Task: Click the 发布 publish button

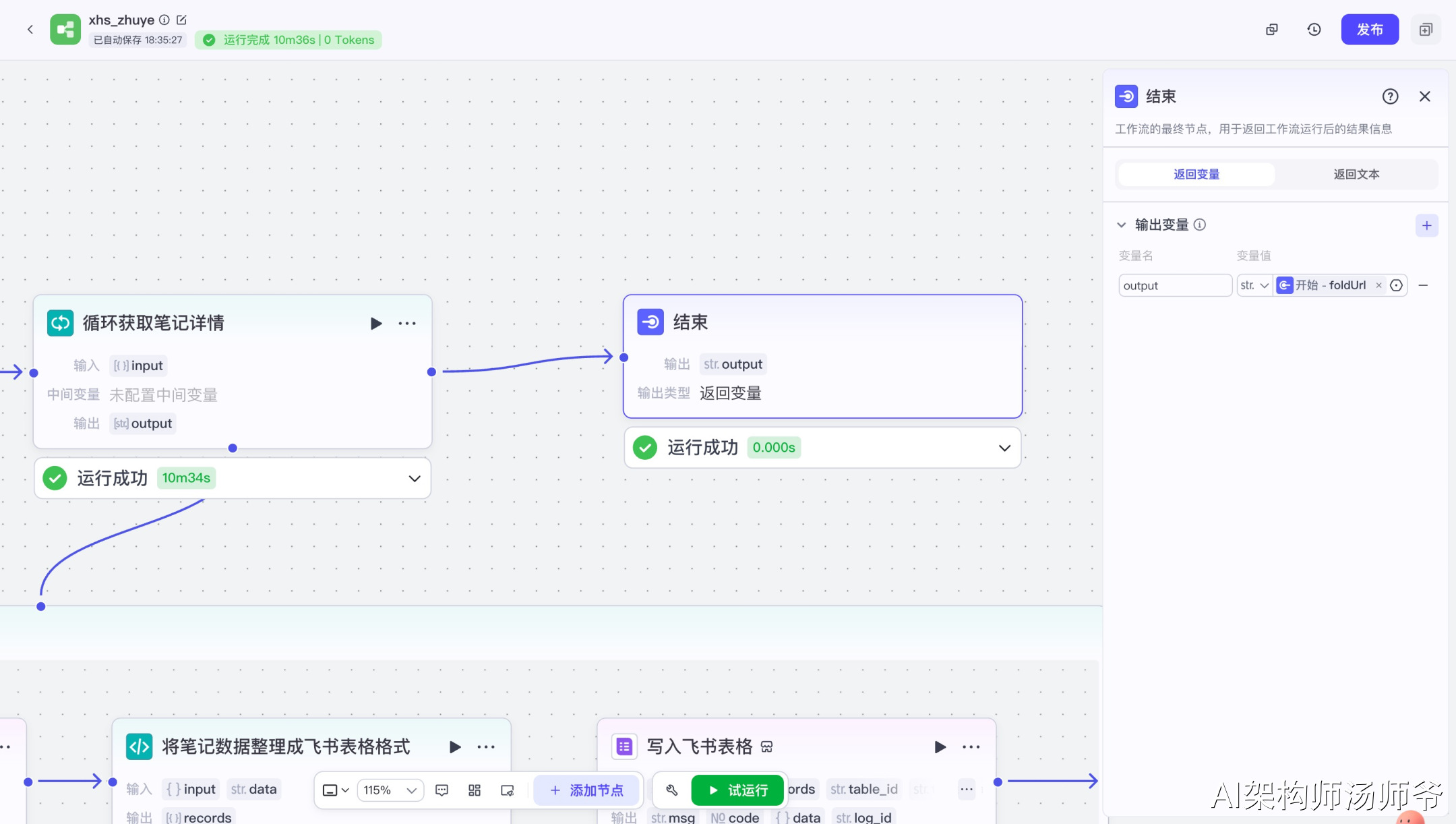Action: [x=1369, y=30]
